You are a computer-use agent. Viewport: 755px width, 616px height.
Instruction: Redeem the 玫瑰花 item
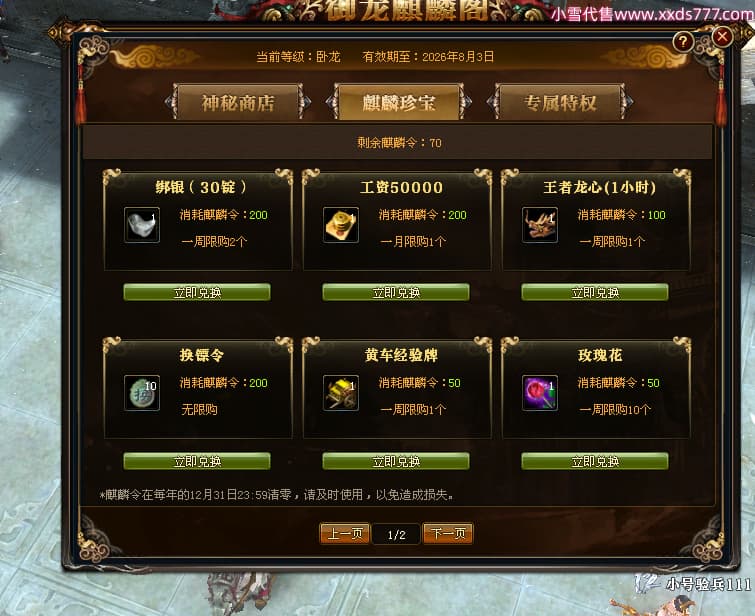click(595, 461)
